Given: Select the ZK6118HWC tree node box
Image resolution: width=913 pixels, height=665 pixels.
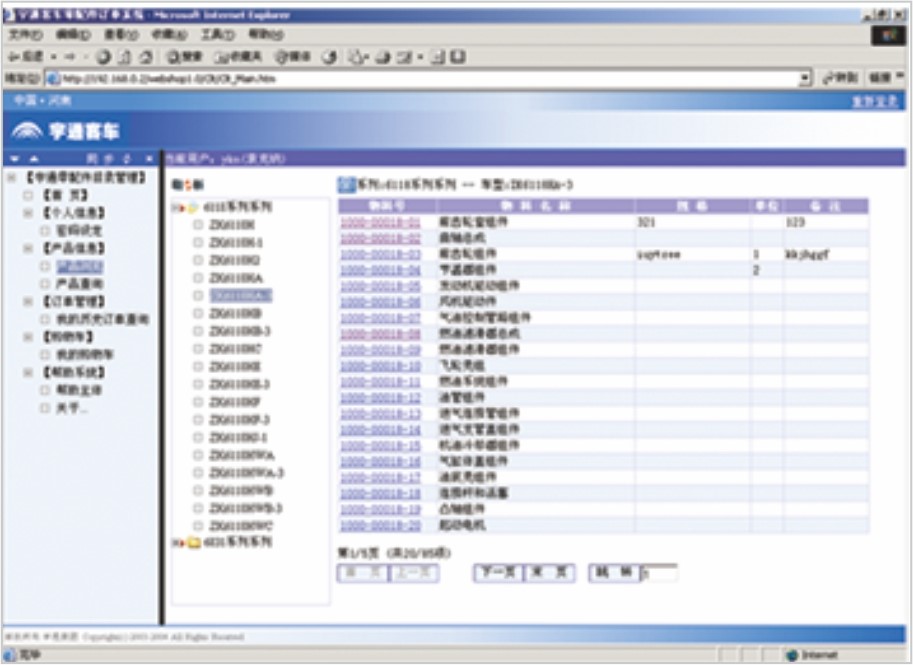Looking at the screenshot, I should [x=198, y=526].
